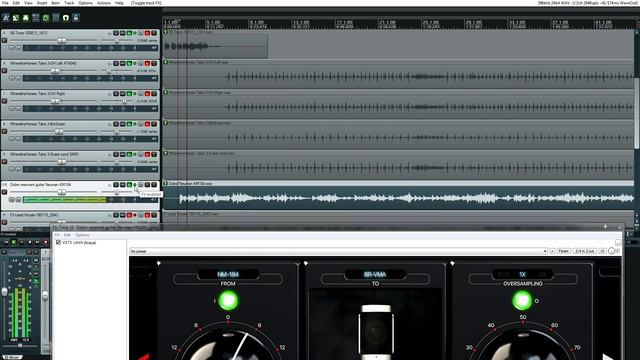The image size is (640, 360).
Task: Solo the OH Right track
Action: [x=154, y=94]
